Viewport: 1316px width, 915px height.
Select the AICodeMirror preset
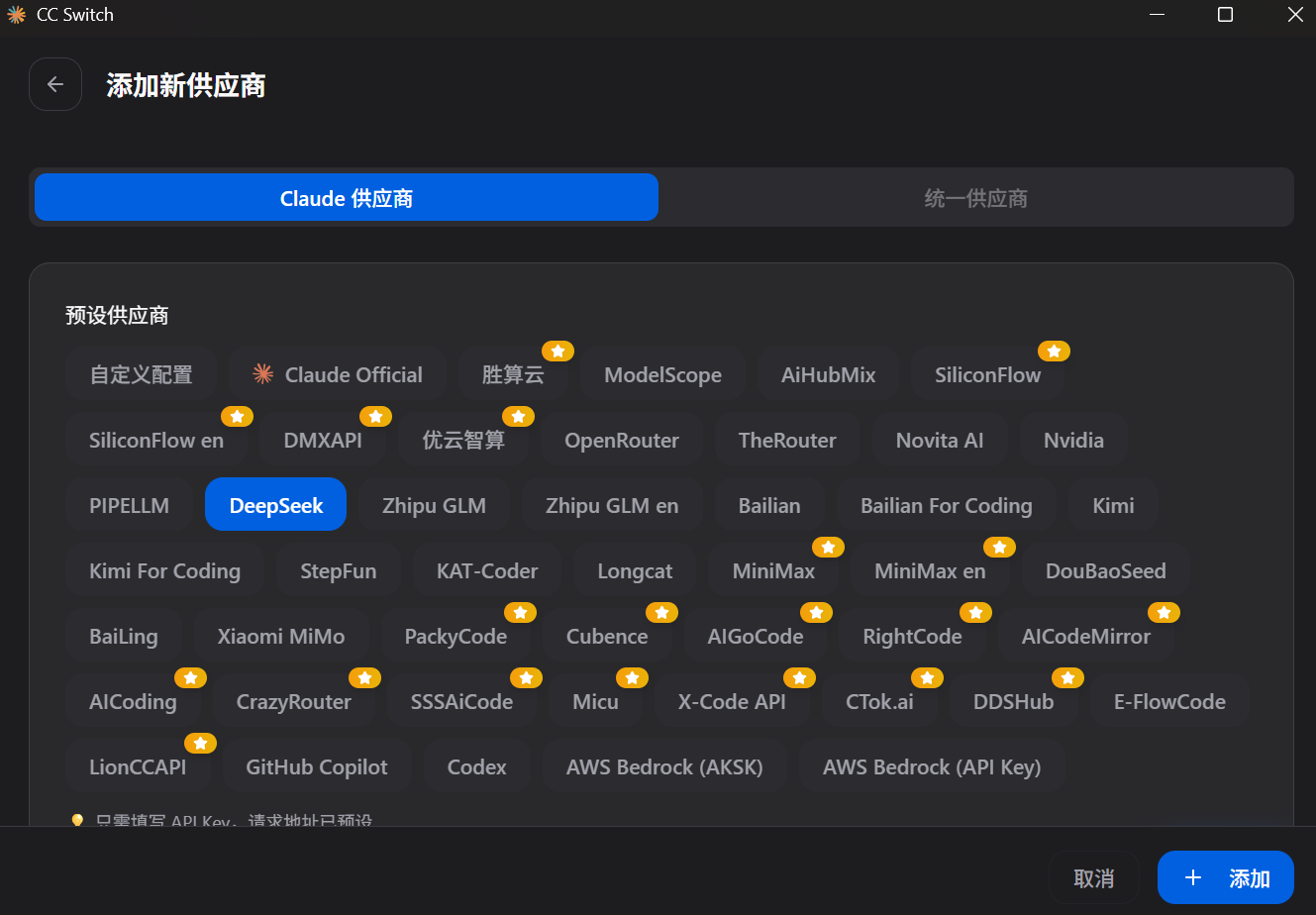(x=1086, y=636)
